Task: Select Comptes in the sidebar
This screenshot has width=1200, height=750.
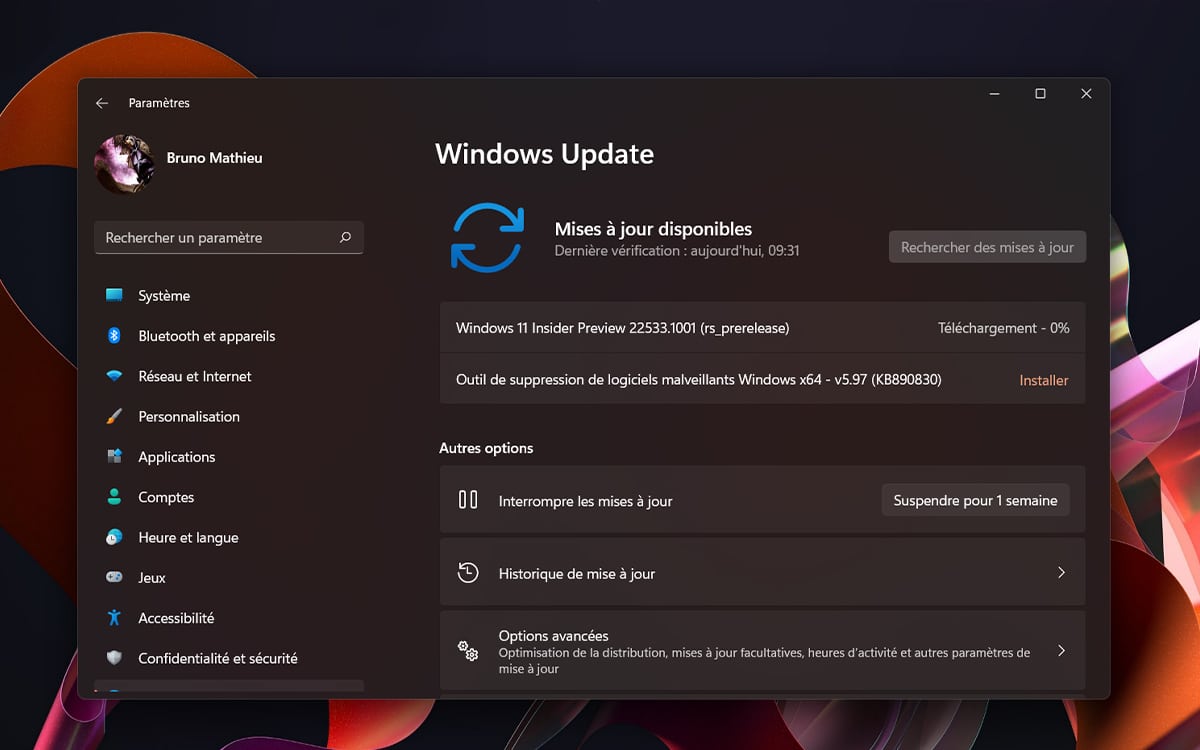Action: [x=166, y=497]
